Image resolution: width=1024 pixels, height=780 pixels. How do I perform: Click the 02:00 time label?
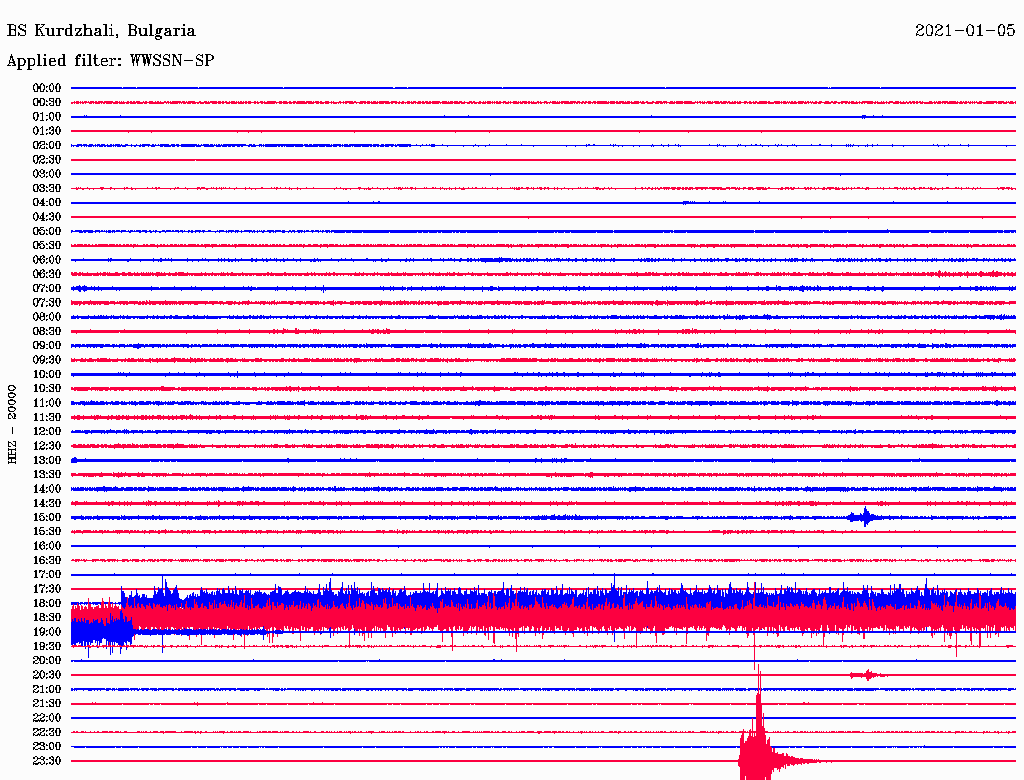tap(47, 145)
